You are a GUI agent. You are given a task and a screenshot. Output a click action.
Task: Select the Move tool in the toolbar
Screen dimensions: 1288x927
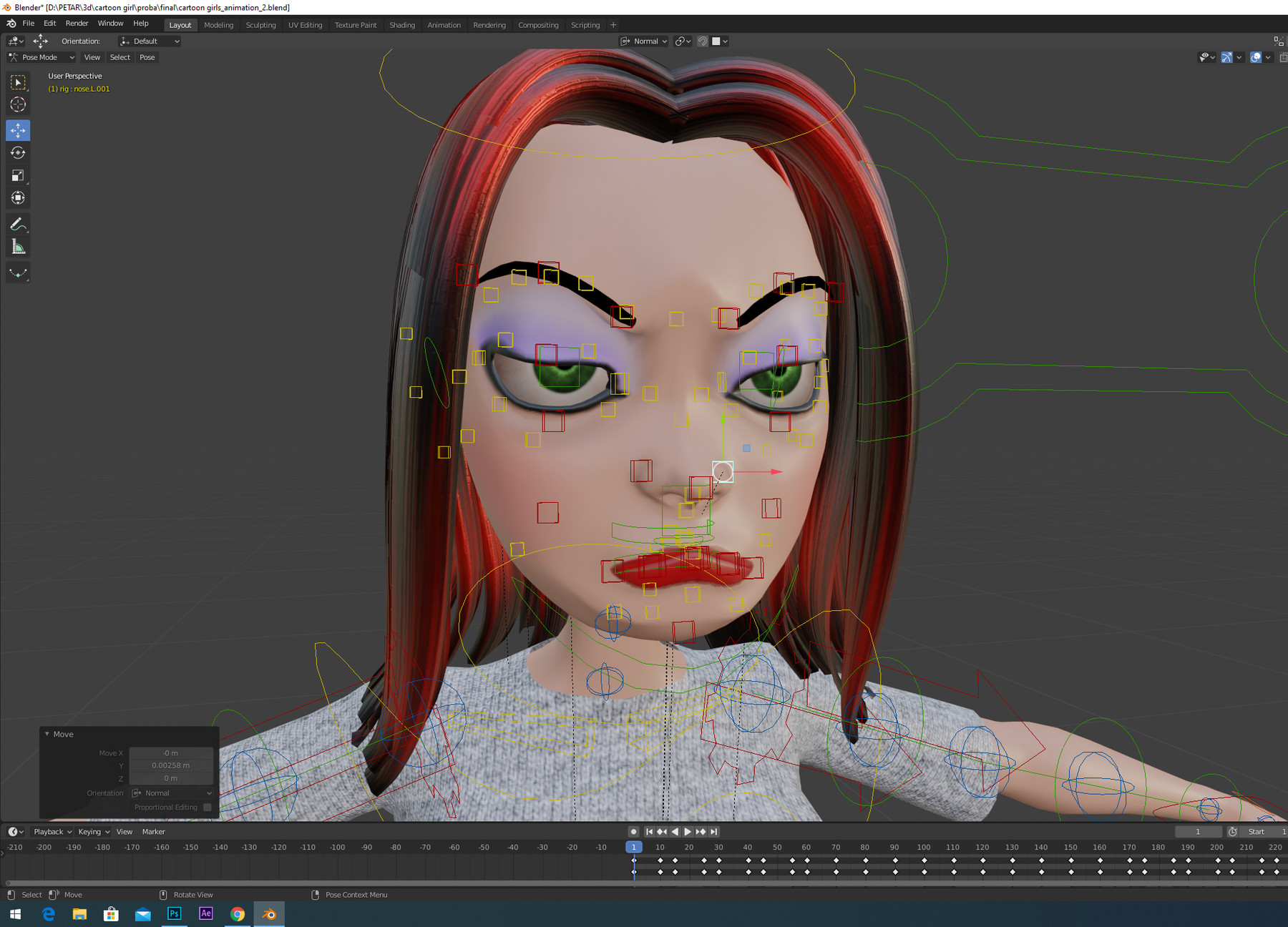tap(18, 130)
